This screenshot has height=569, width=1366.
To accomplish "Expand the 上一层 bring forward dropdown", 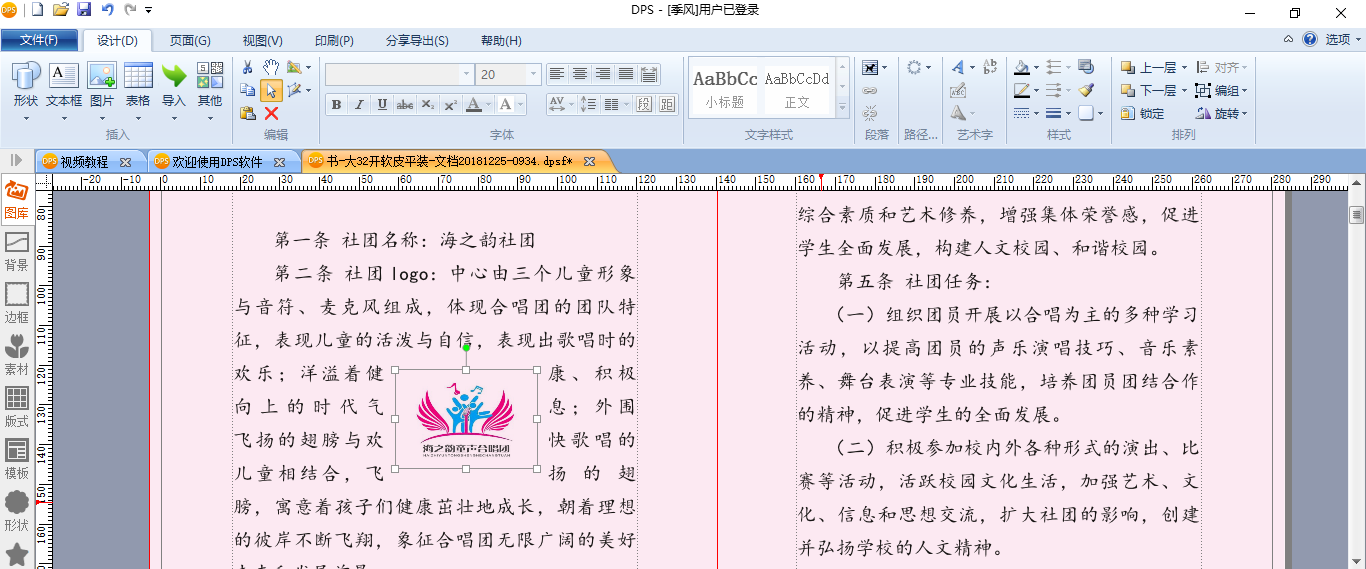I will [x=1184, y=68].
